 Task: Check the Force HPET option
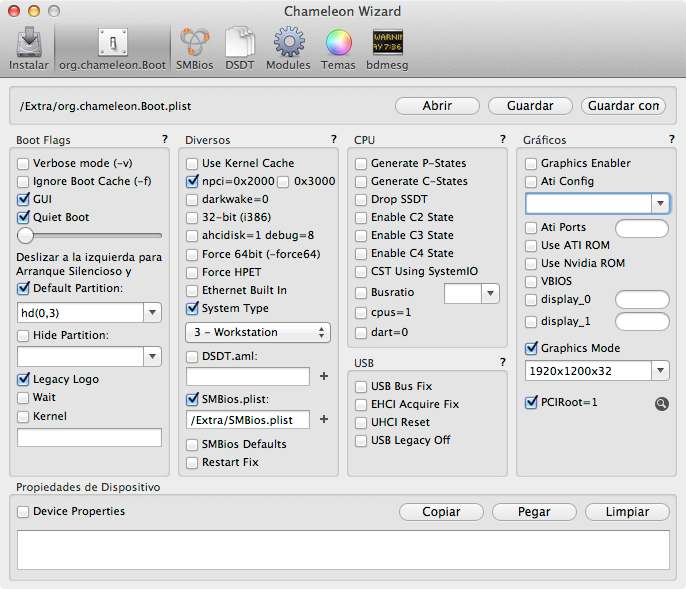tap(192, 273)
